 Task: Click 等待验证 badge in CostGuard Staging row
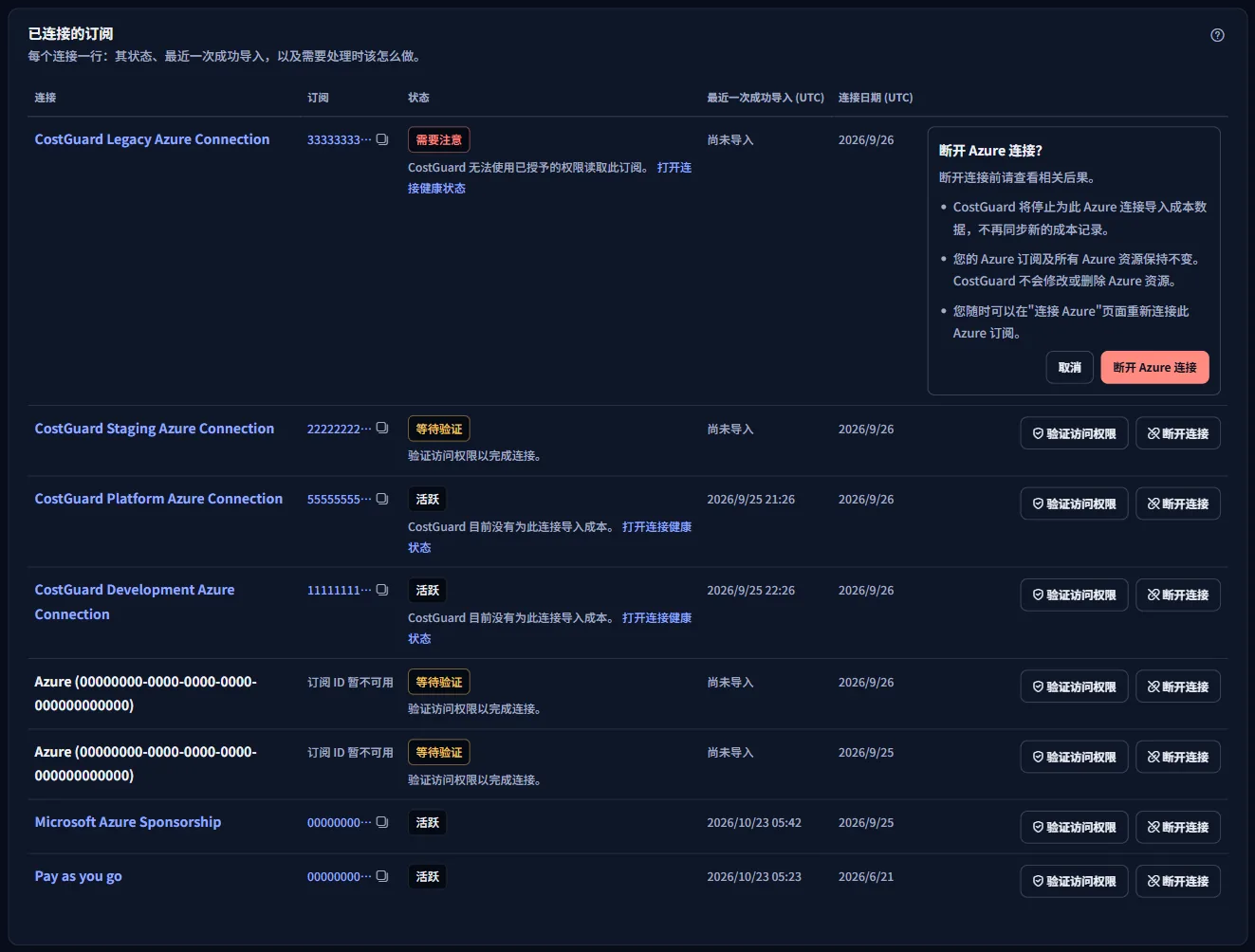pyautogui.click(x=438, y=429)
